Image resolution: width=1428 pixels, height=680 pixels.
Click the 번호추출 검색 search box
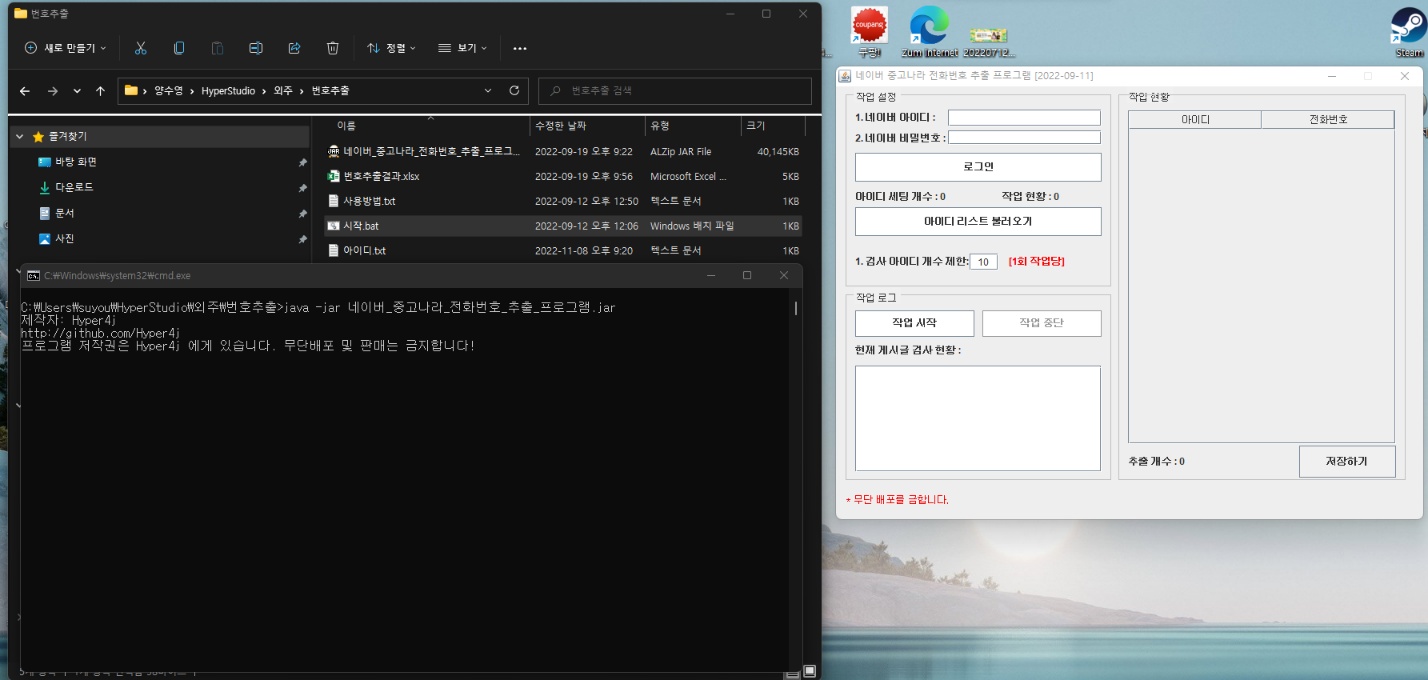point(675,91)
